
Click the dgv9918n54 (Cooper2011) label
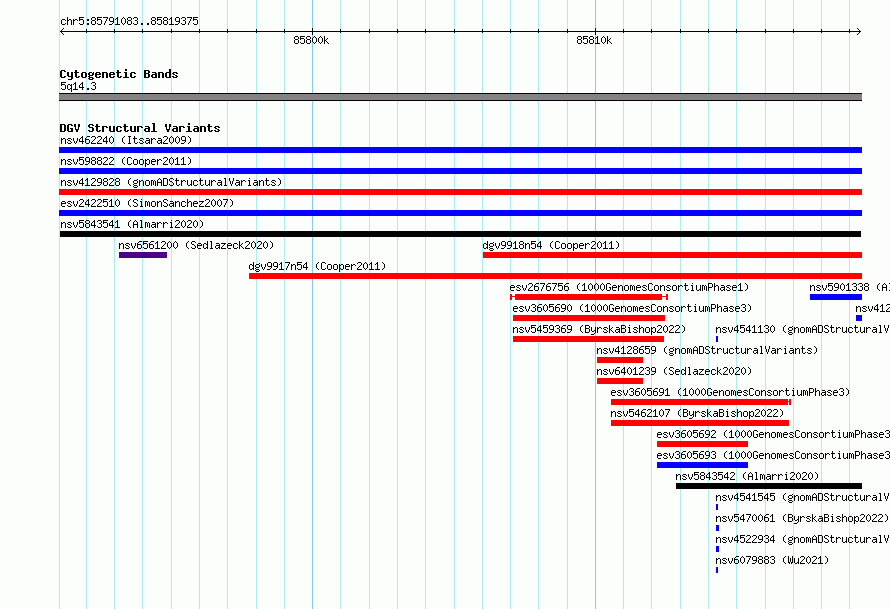click(x=551, y=245)
